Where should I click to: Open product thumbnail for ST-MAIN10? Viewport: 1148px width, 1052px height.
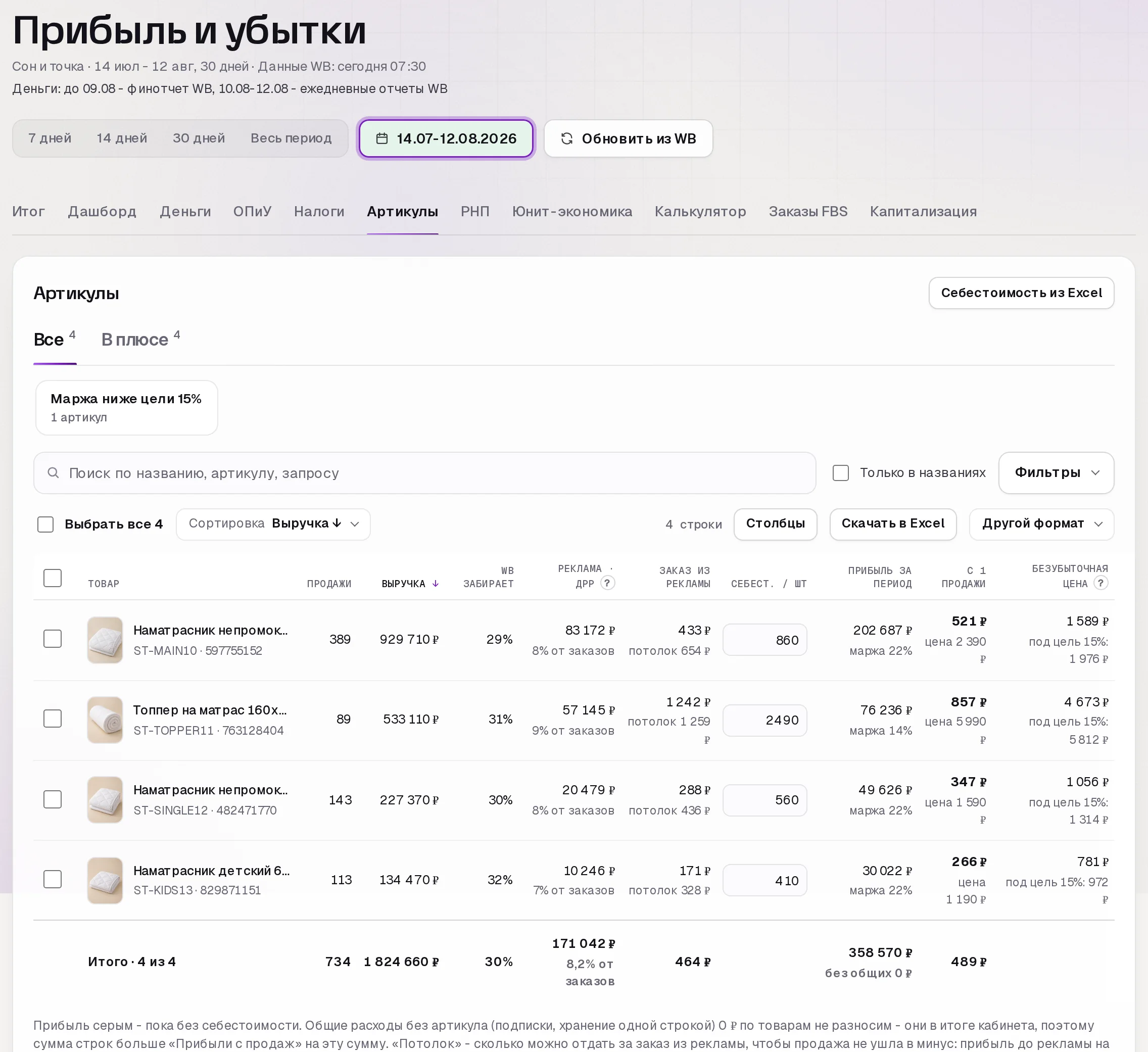click(x=105, y=640)
